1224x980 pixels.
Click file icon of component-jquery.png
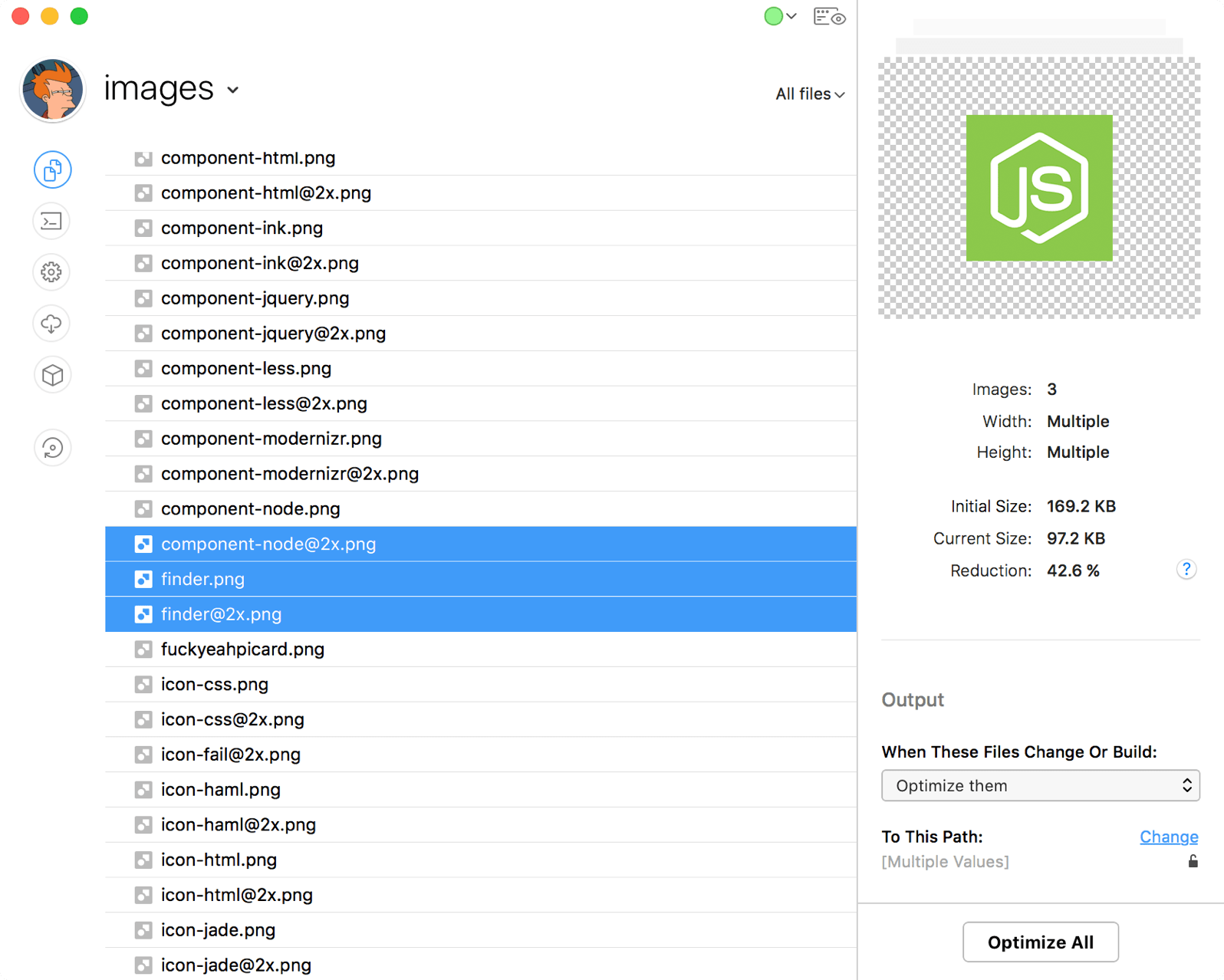pyautogui.click(x=143, y=299)
